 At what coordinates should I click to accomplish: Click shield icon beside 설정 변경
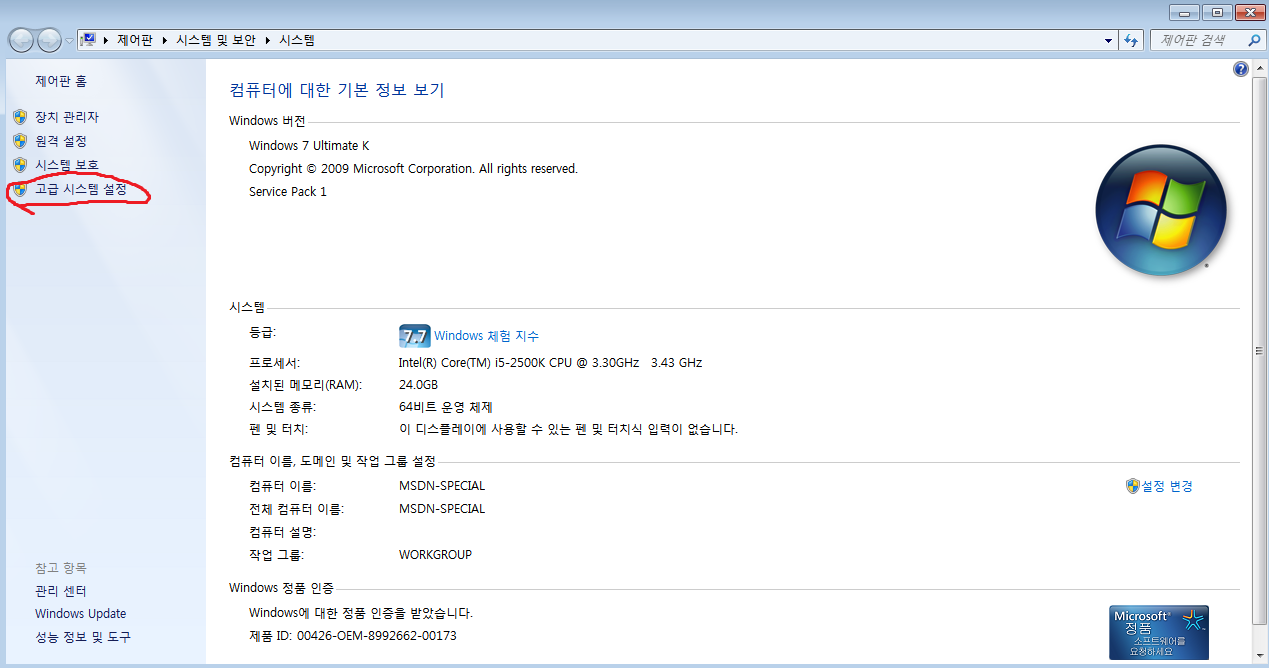[1133, 486]
